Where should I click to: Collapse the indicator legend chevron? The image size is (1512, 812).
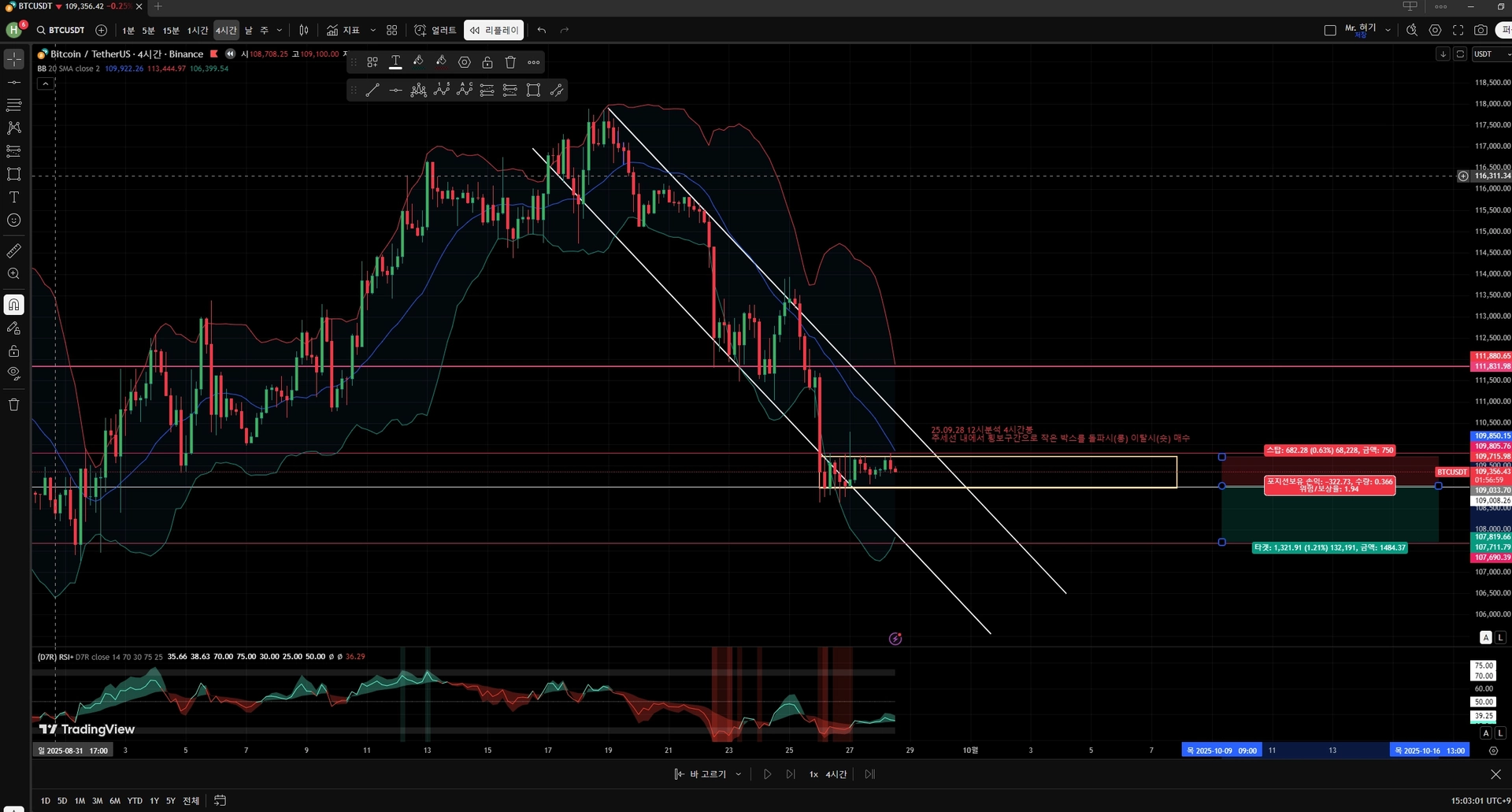point(46,83)
